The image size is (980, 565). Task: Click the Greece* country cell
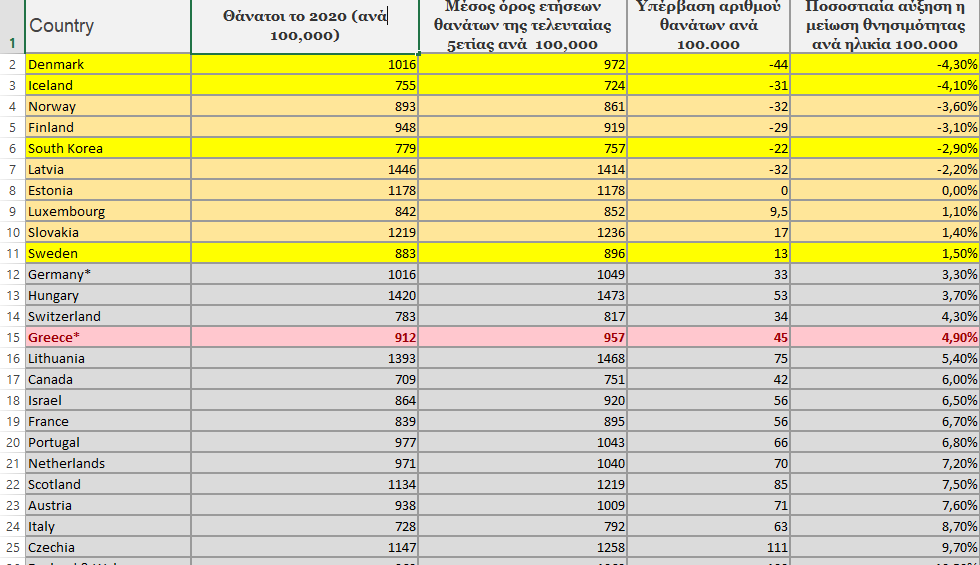[107, 337]
